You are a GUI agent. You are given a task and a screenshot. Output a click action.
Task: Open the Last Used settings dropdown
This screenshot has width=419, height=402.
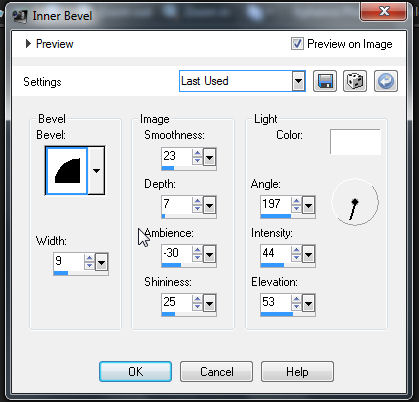[299, 81]
